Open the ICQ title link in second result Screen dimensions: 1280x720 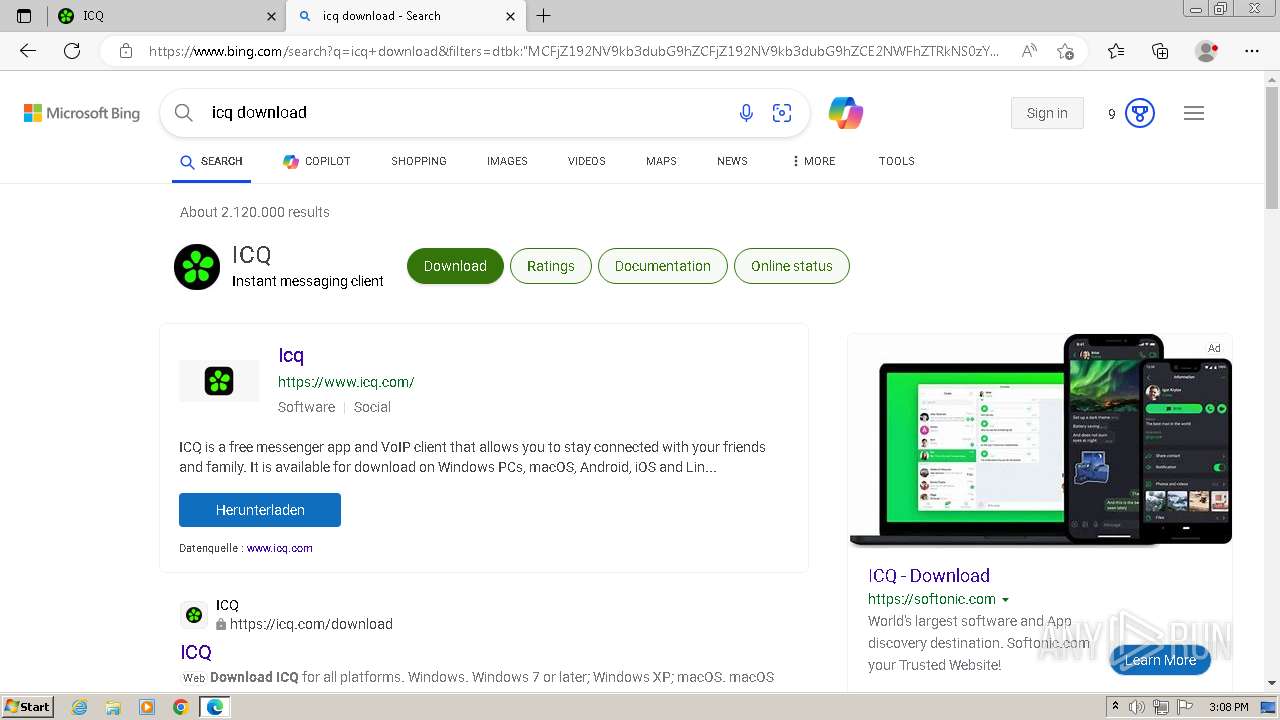coord(196,652)
